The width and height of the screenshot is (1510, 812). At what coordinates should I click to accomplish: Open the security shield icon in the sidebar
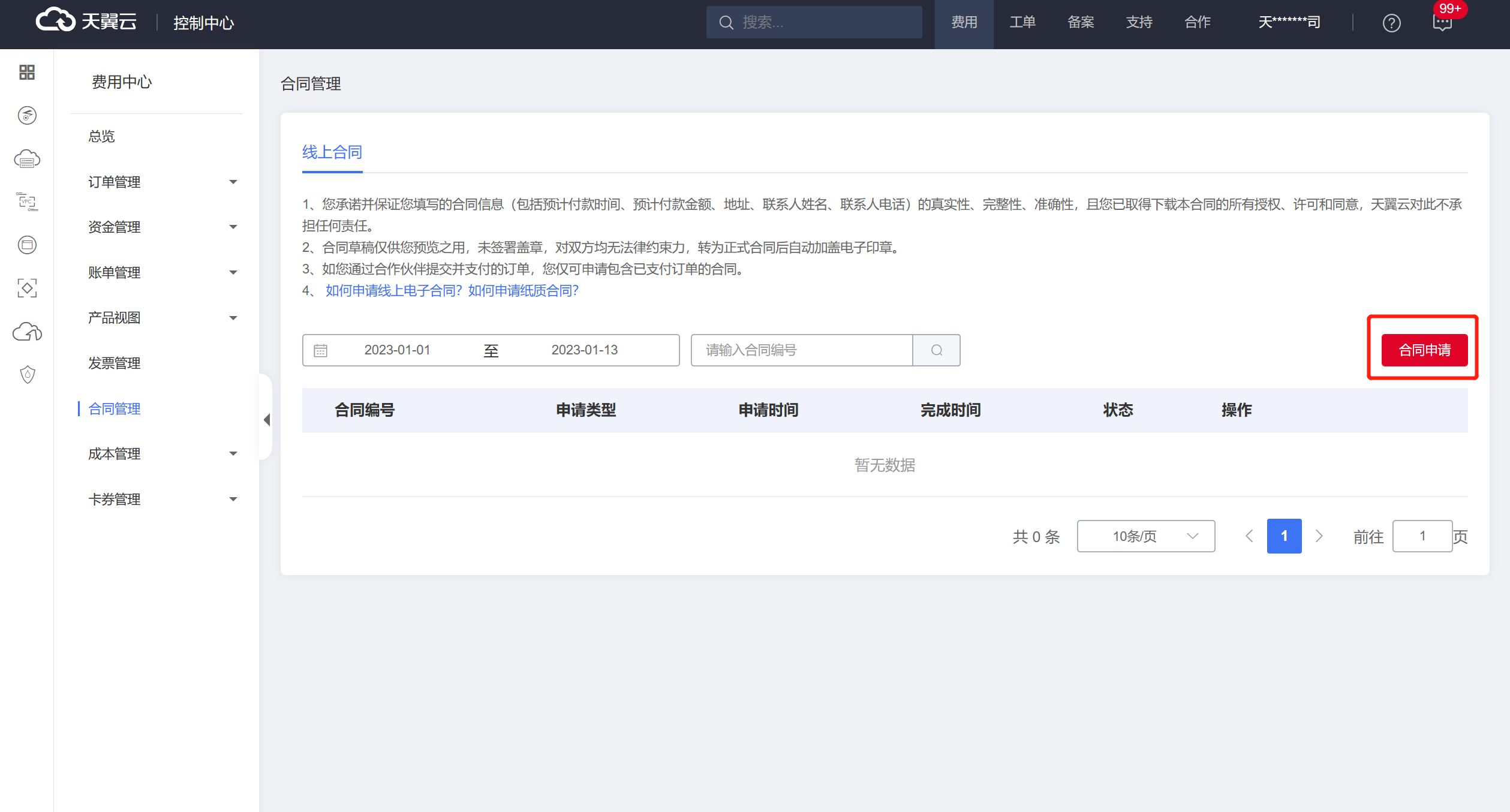pyautogui.click(x=26, y=374)
